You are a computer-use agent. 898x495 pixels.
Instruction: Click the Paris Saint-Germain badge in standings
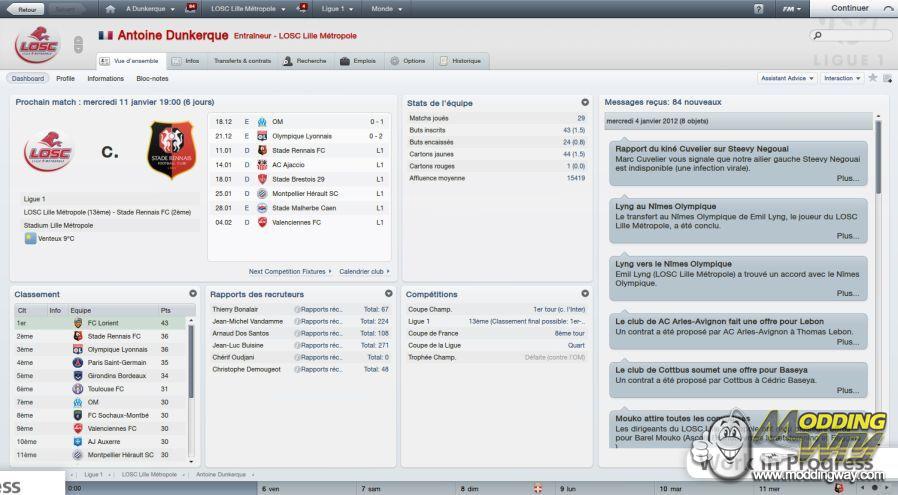(78, 363)
